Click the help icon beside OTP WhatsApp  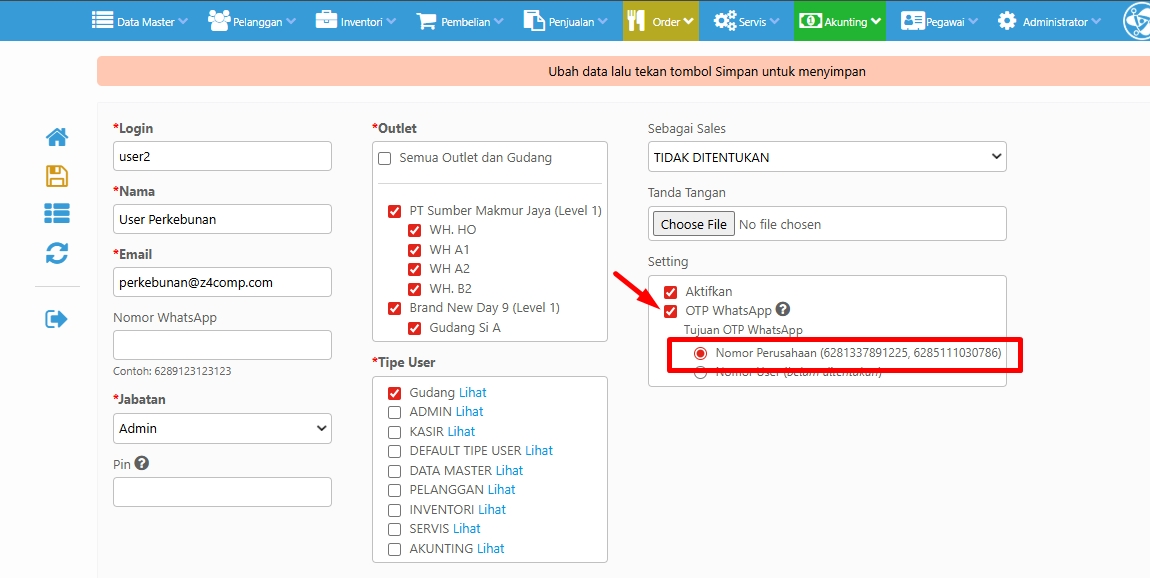click(783, 310)
